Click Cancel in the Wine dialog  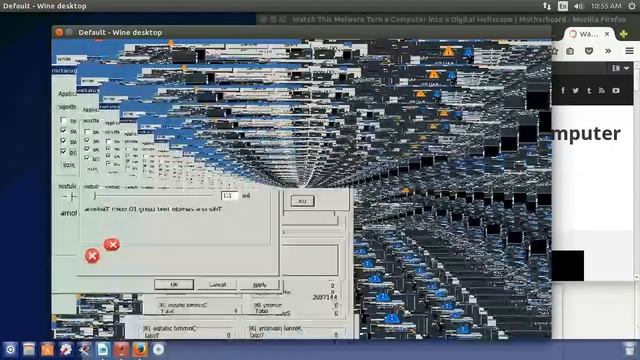pos(217,284)
